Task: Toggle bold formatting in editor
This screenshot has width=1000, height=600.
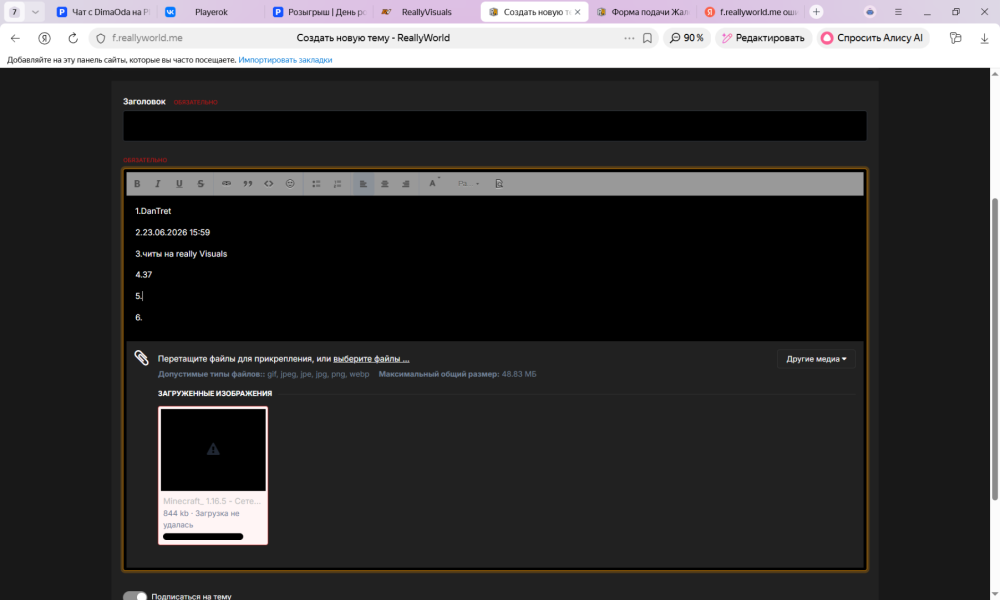Action: point(137,184)
